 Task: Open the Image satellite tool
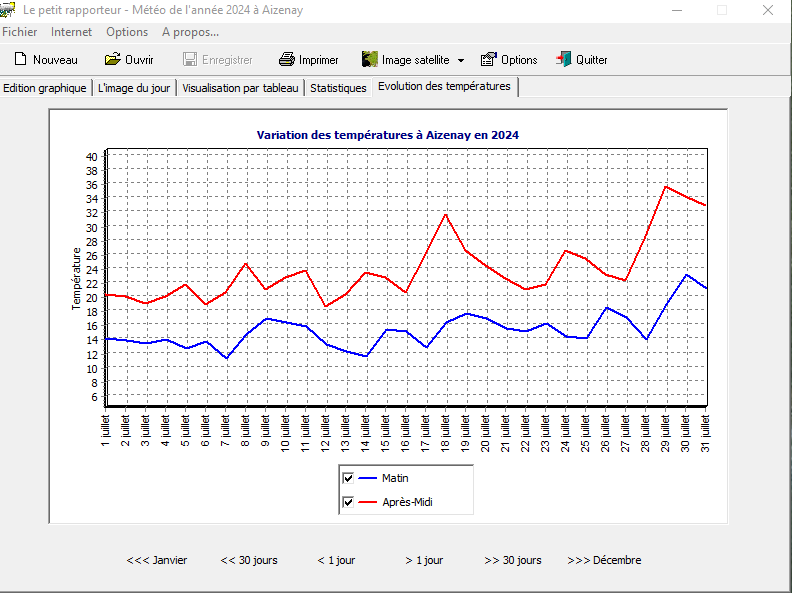[x=369, y=60]
